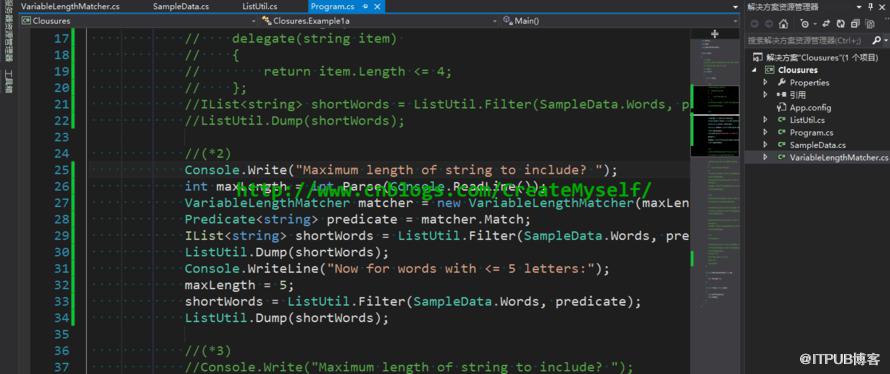Select the Properties folder item
Viewport: 890px width, 374px height.
[809, 82]
